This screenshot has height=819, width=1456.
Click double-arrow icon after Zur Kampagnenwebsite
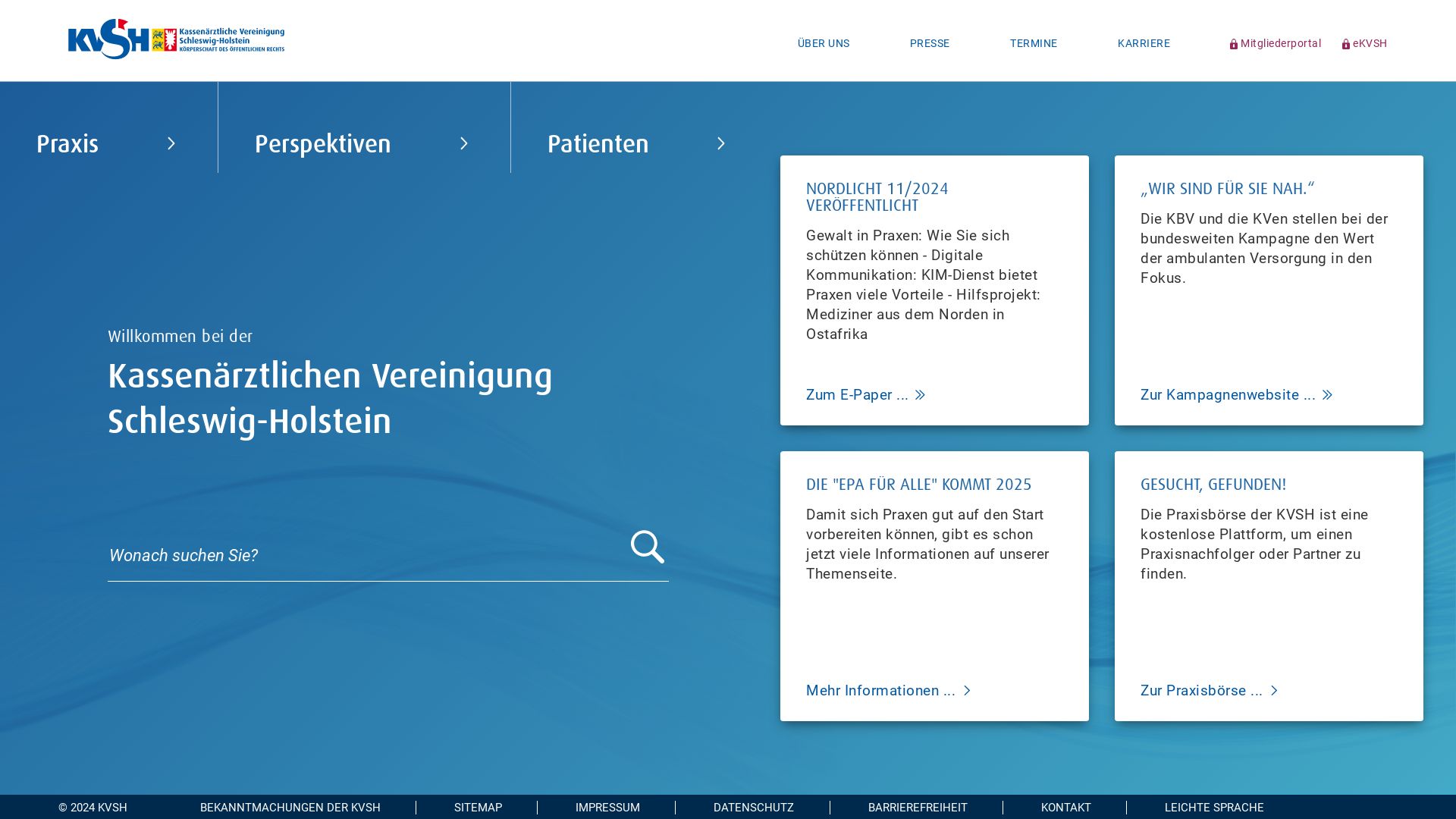1327,395
